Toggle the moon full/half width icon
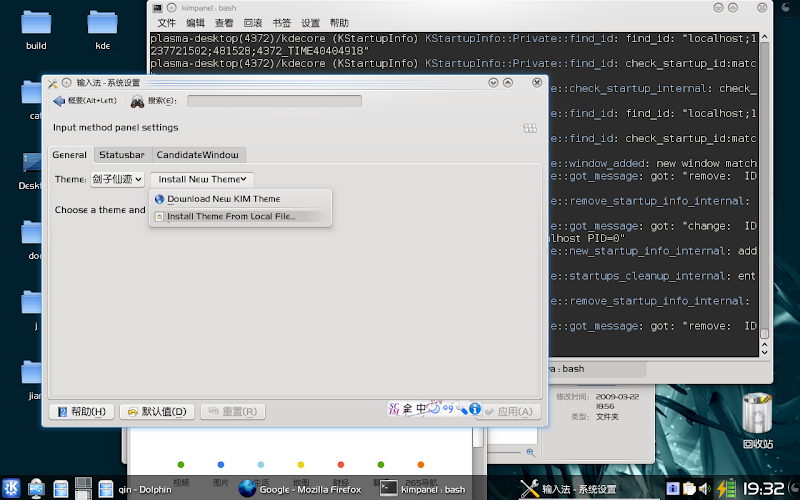Viewport: 800px width, 500px height. coord(434,407)
